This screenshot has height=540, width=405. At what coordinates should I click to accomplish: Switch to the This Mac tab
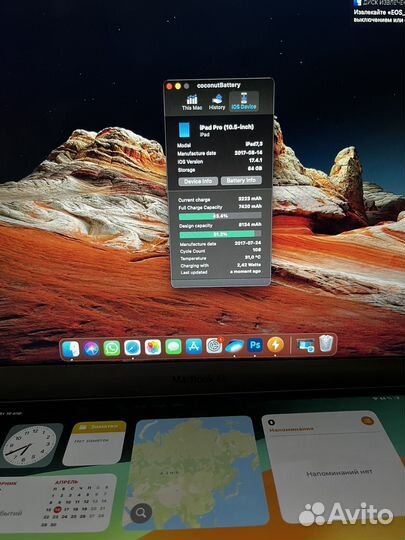pos(192,102)
